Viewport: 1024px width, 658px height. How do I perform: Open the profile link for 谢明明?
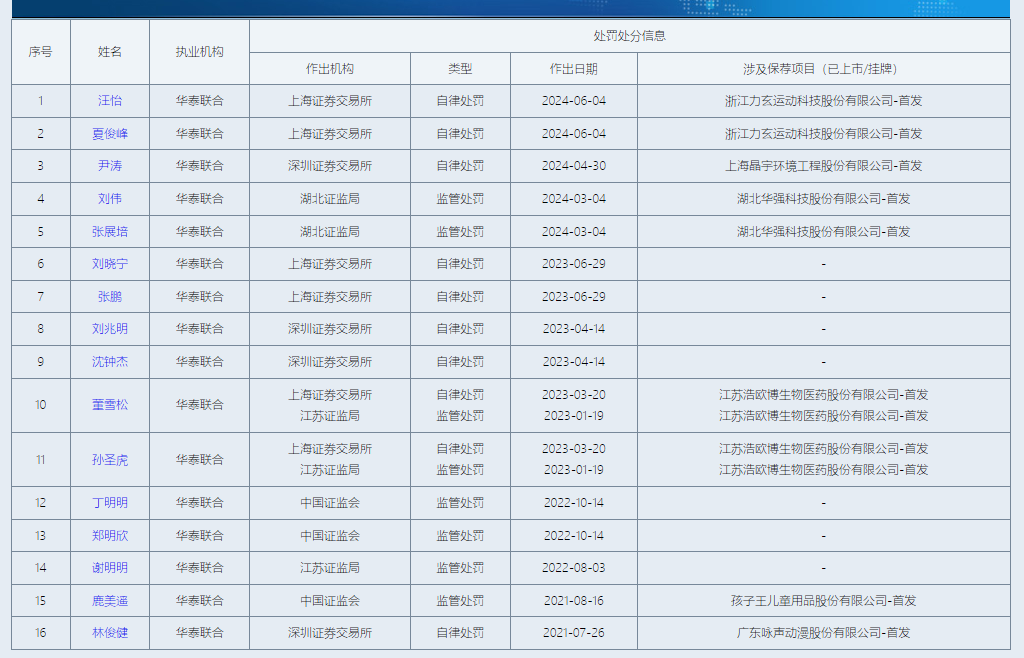[110, 568]
